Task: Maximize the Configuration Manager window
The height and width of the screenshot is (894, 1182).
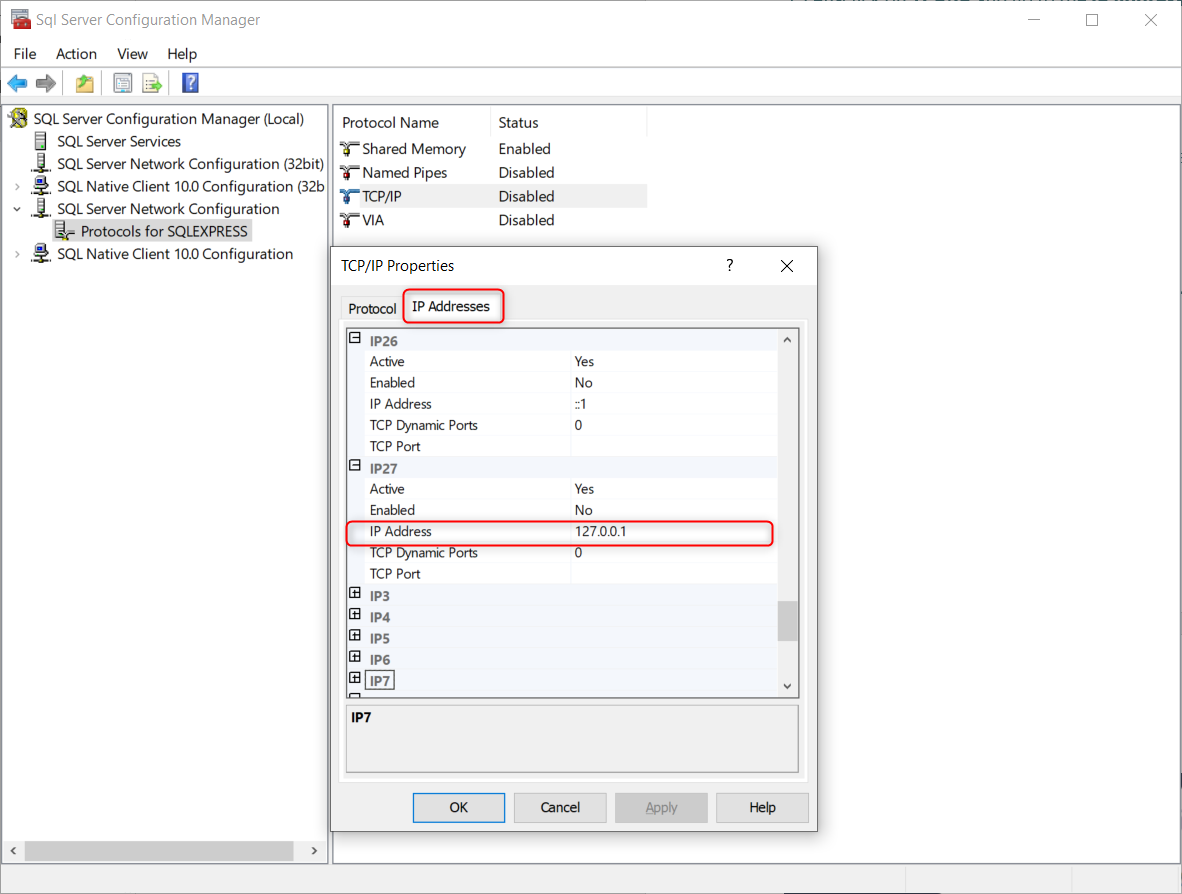Action: pyautogui.click(x=1092, y=20)
